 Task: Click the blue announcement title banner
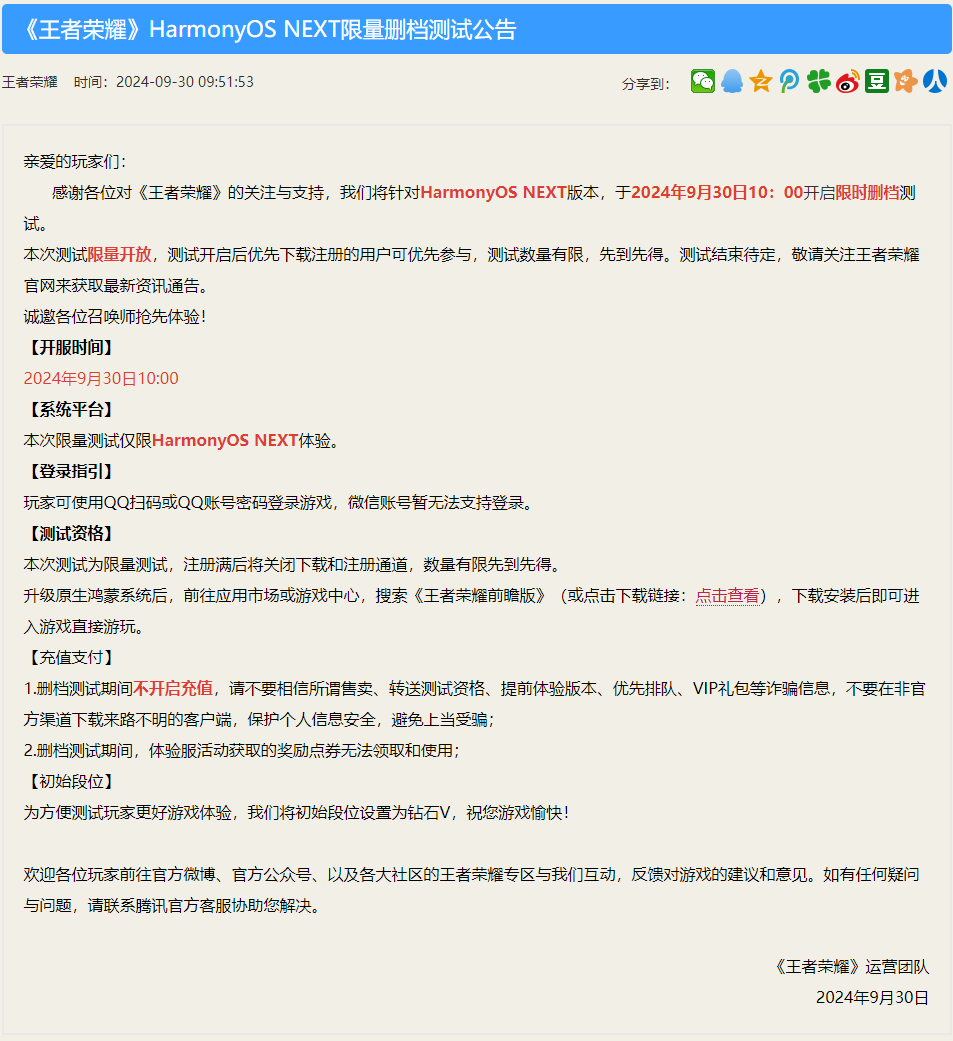[476, 29]
